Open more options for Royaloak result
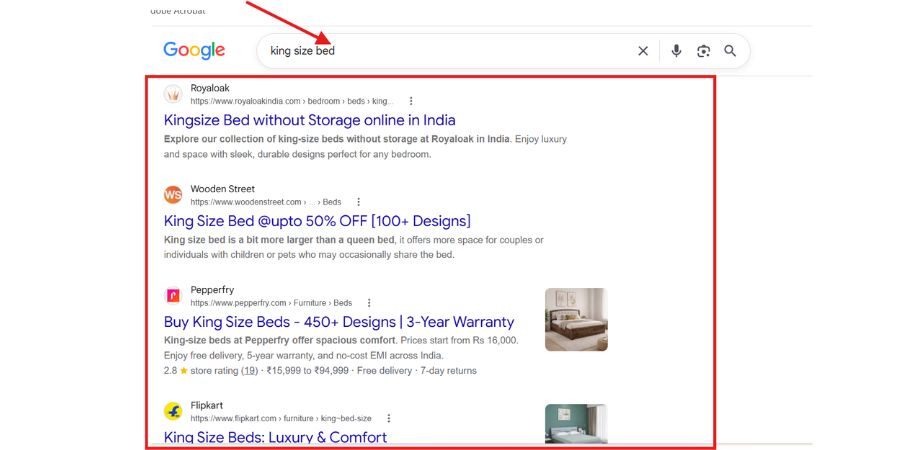Image resolution: width=900 pixels, height=450 pixels. coord(411,101)
